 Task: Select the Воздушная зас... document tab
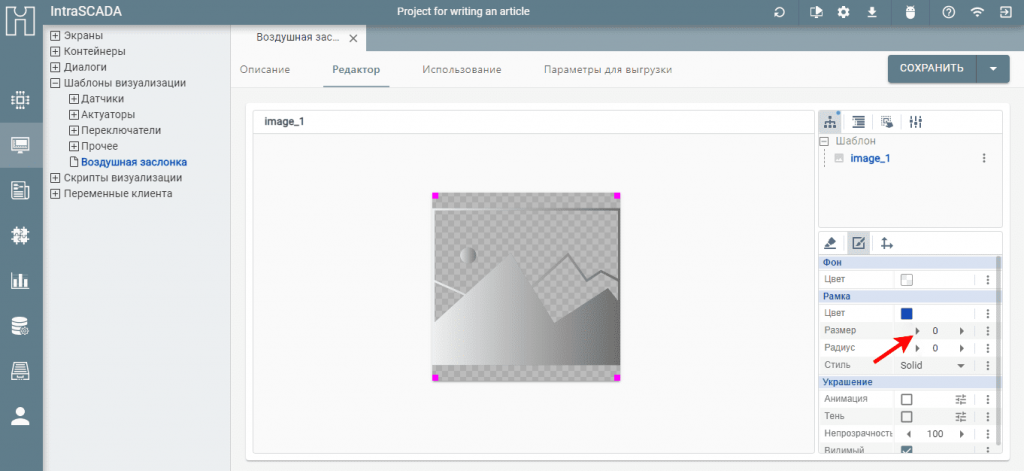pyautogui.click(x=297, y=38)
